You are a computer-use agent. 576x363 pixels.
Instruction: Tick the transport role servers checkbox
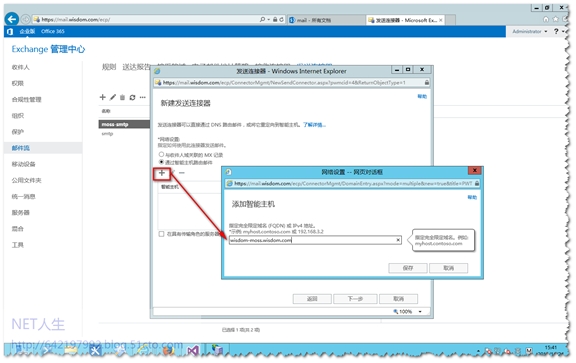point(161,234)
